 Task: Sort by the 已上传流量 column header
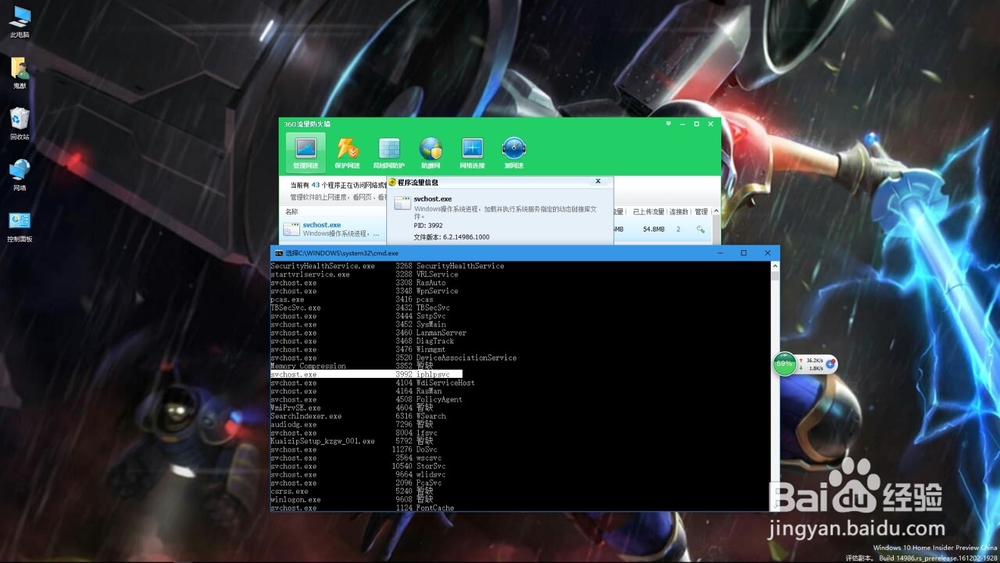pyautogui.click(x=648, y=211)
